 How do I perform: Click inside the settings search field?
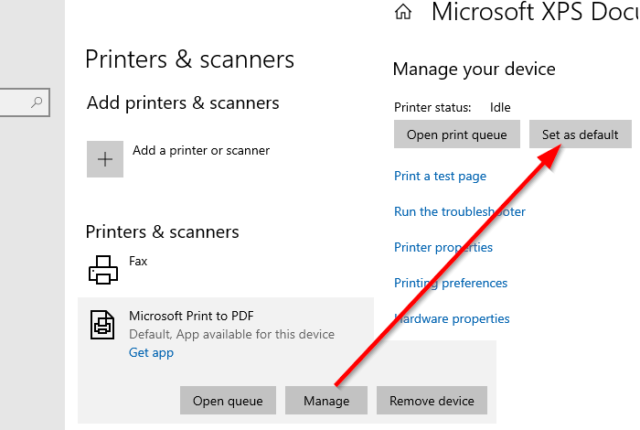point(15,102)
